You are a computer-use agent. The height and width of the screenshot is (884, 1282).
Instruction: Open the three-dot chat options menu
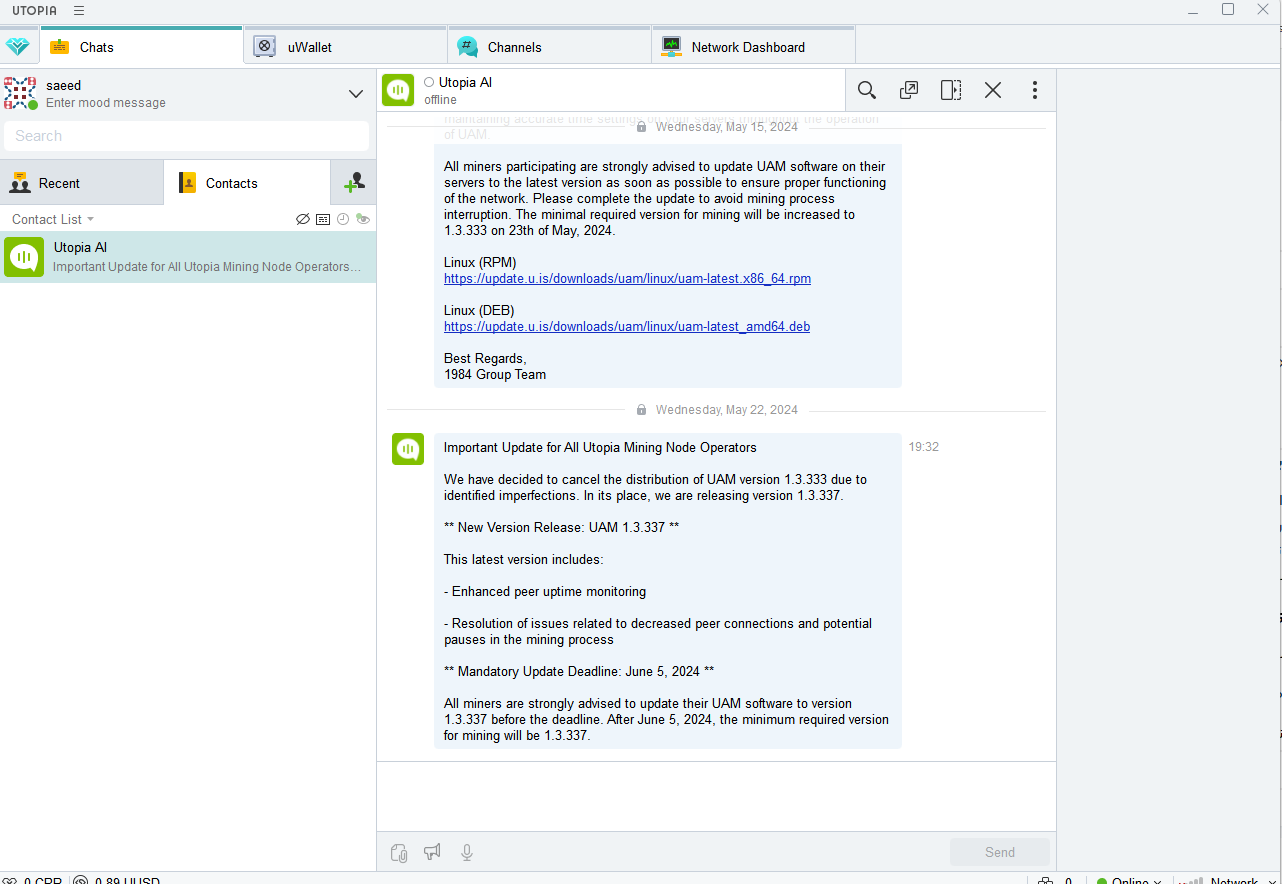[x=1035, y=90]
